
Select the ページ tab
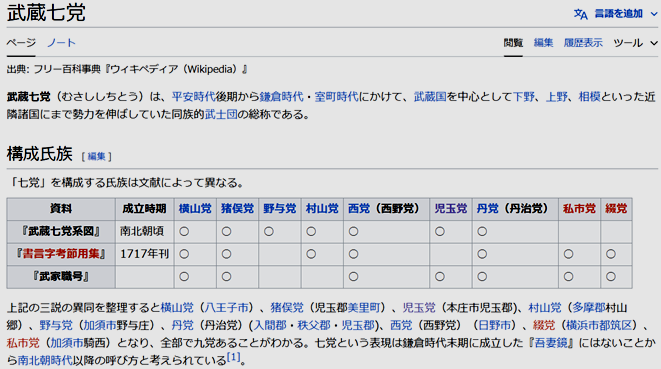click(21, 43)
